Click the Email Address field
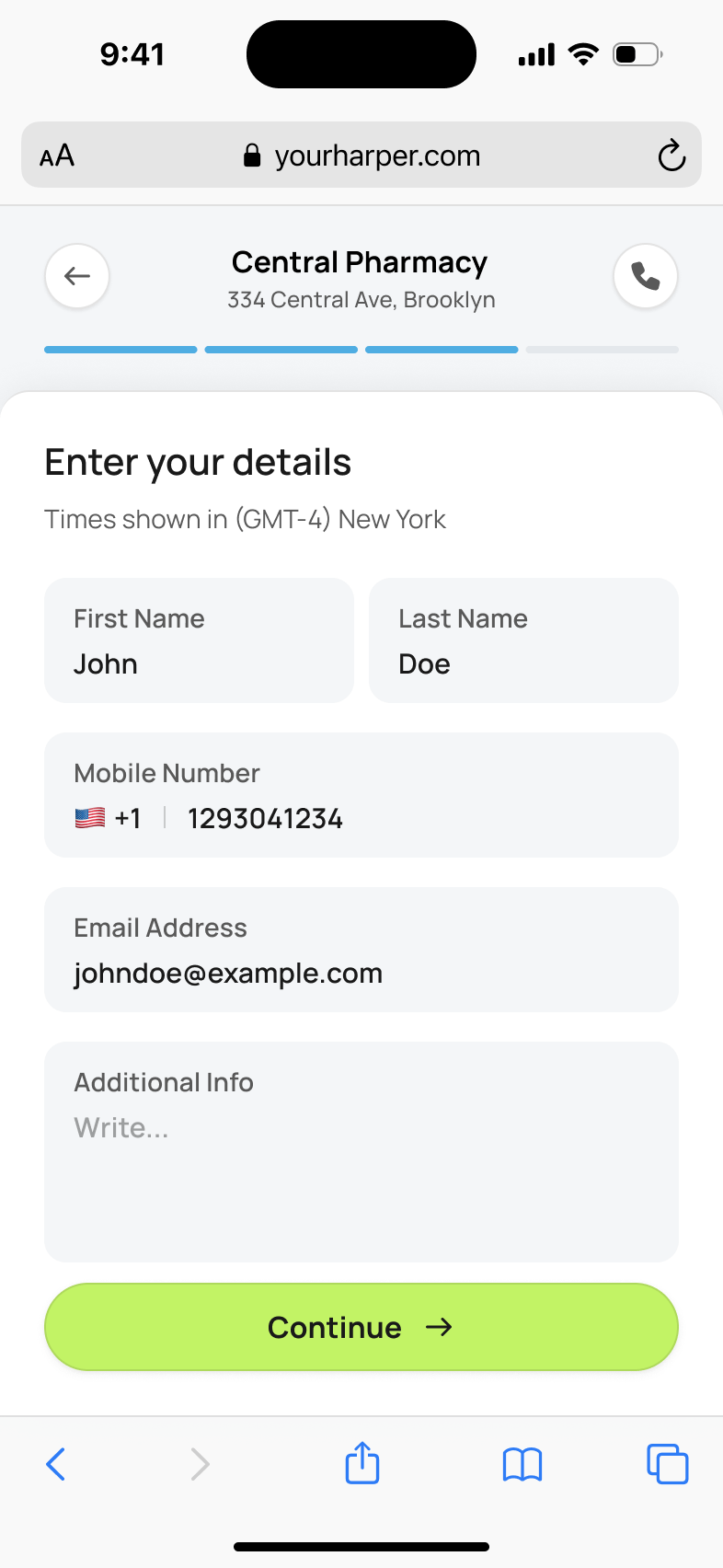 tap(361, 951)
